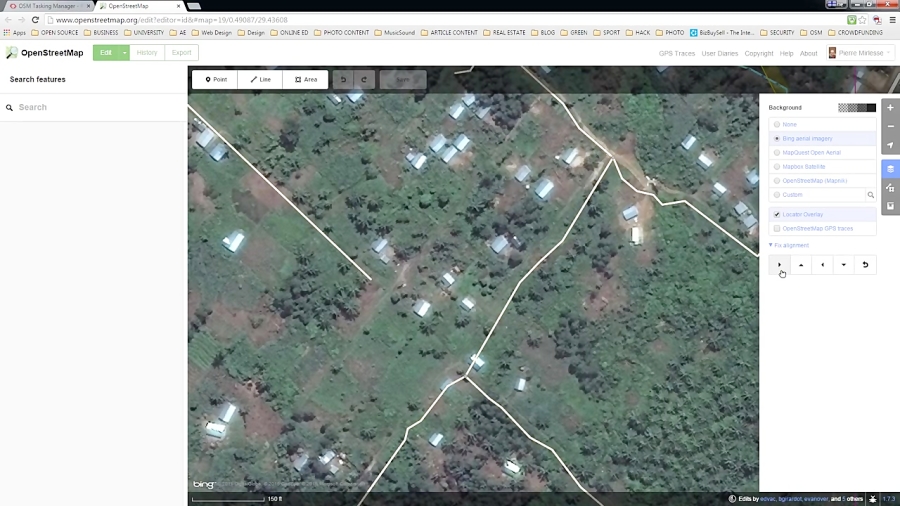Select the Point drawing tool

[x=215, y=80]
